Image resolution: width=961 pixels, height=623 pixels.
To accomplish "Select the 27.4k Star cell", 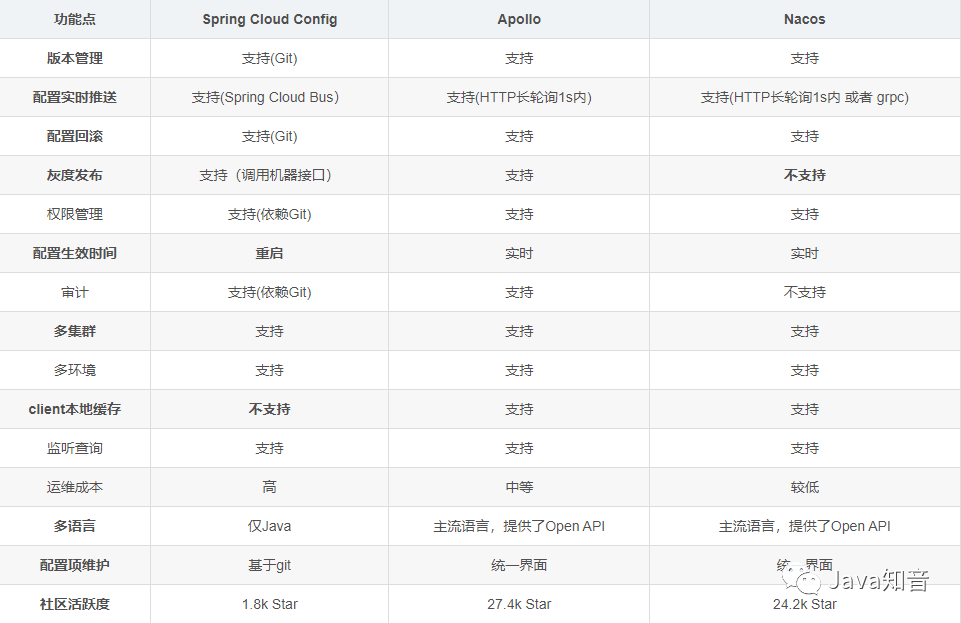I will 519,604.
